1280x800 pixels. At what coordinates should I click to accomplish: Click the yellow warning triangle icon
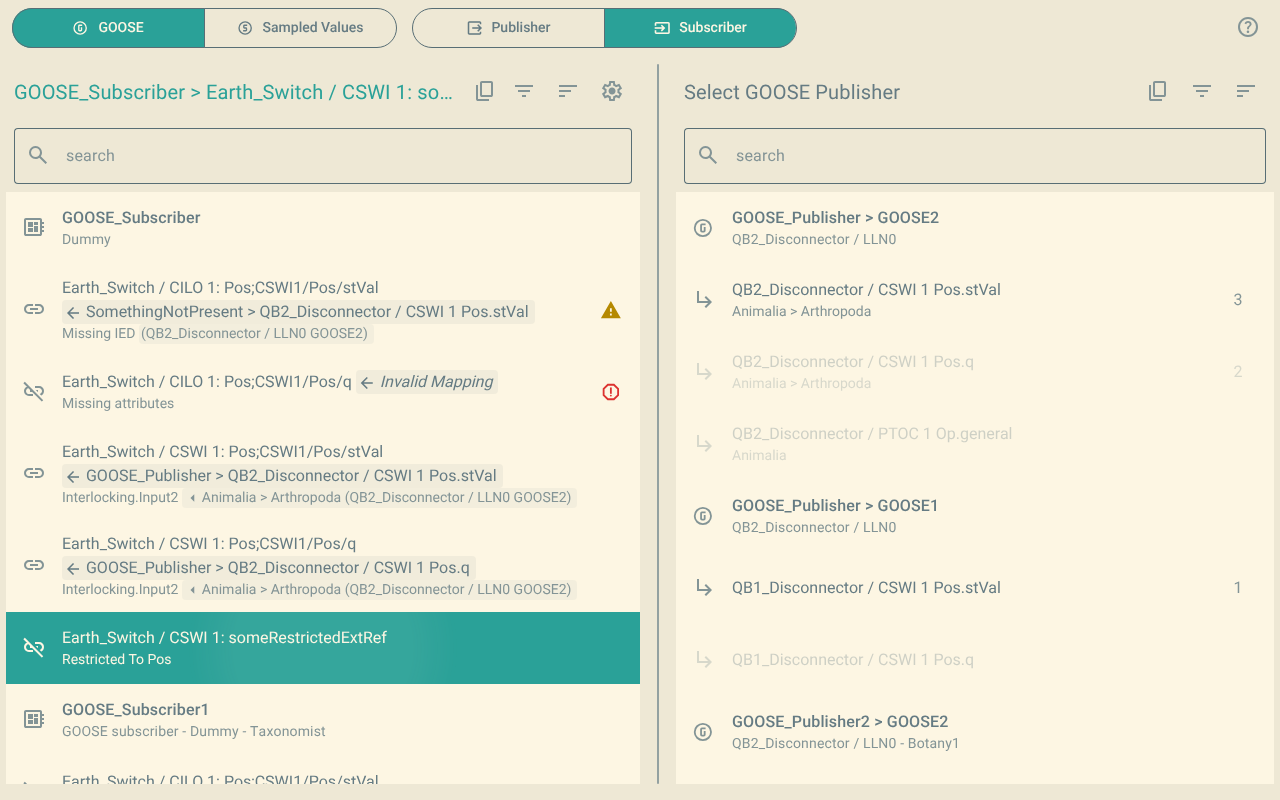[x=611, y=310]
